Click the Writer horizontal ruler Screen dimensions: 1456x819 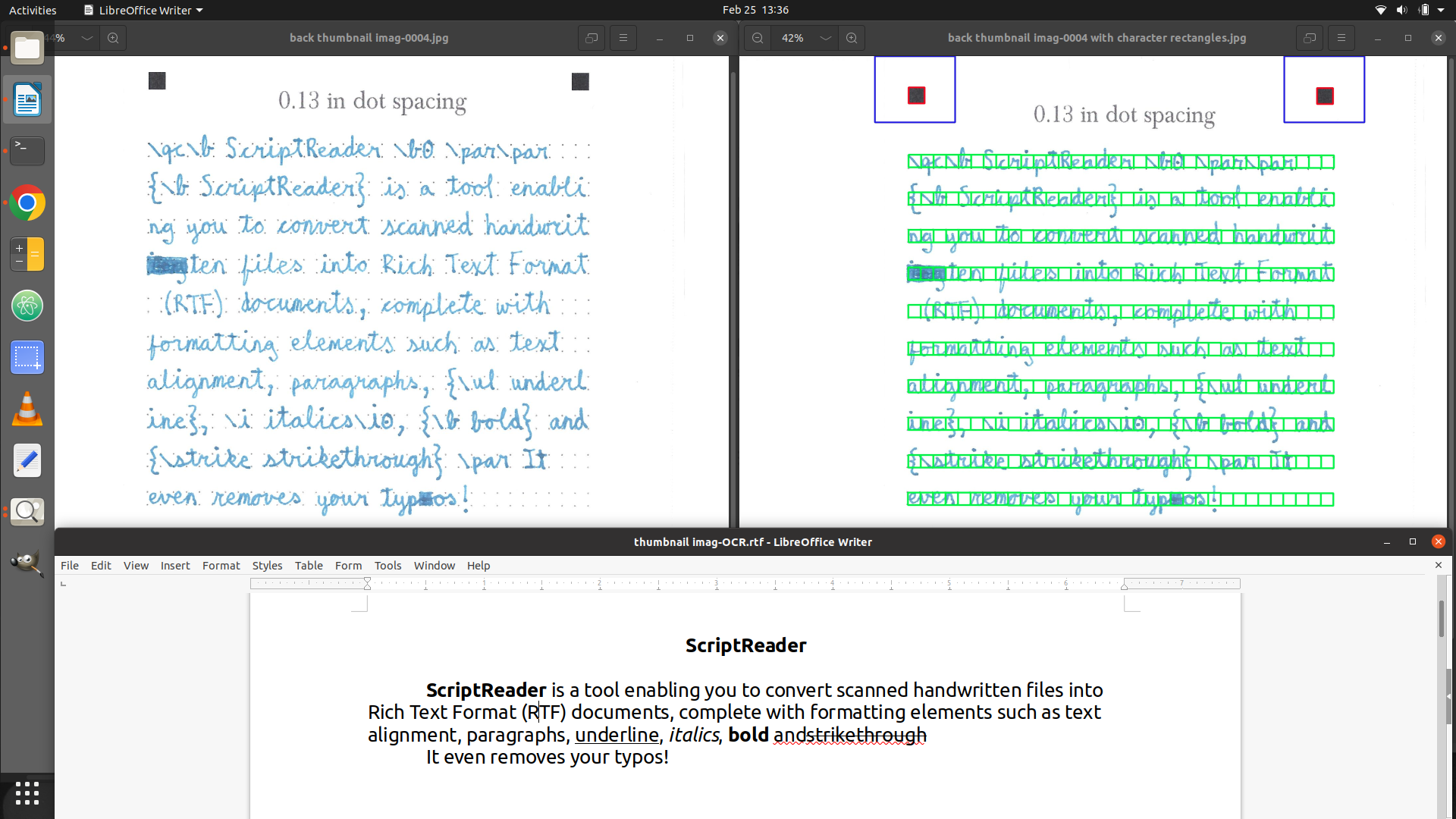coord(745,584)
